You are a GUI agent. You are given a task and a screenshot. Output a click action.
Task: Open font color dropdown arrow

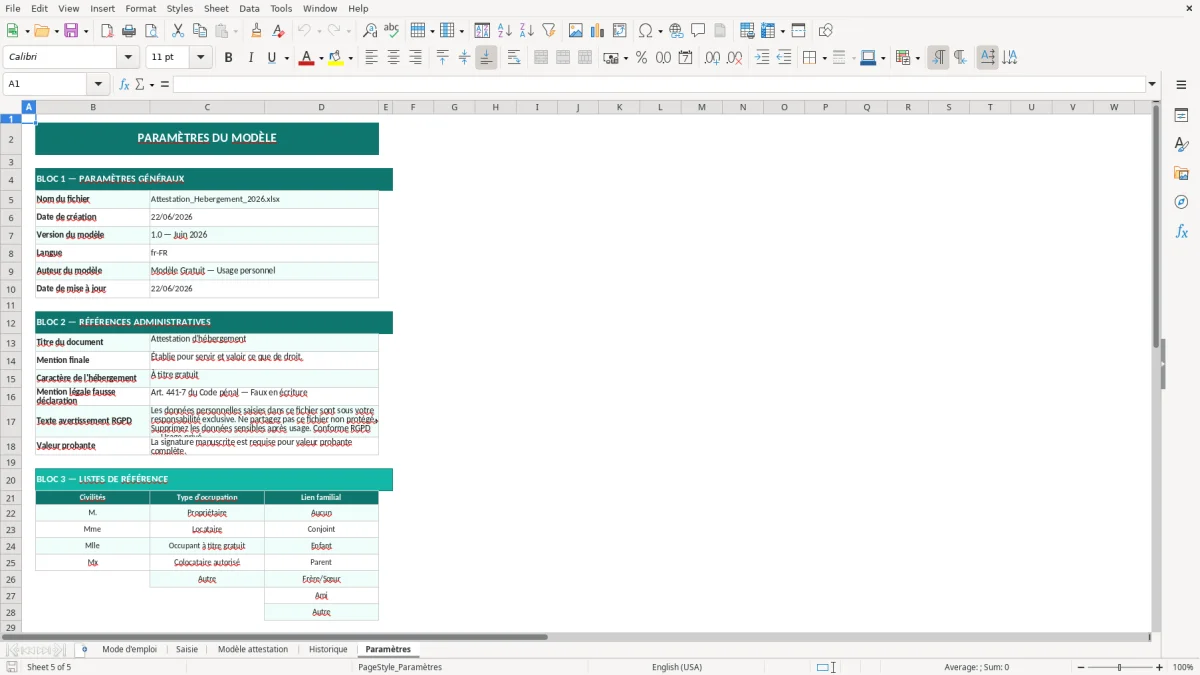[320, 58]
